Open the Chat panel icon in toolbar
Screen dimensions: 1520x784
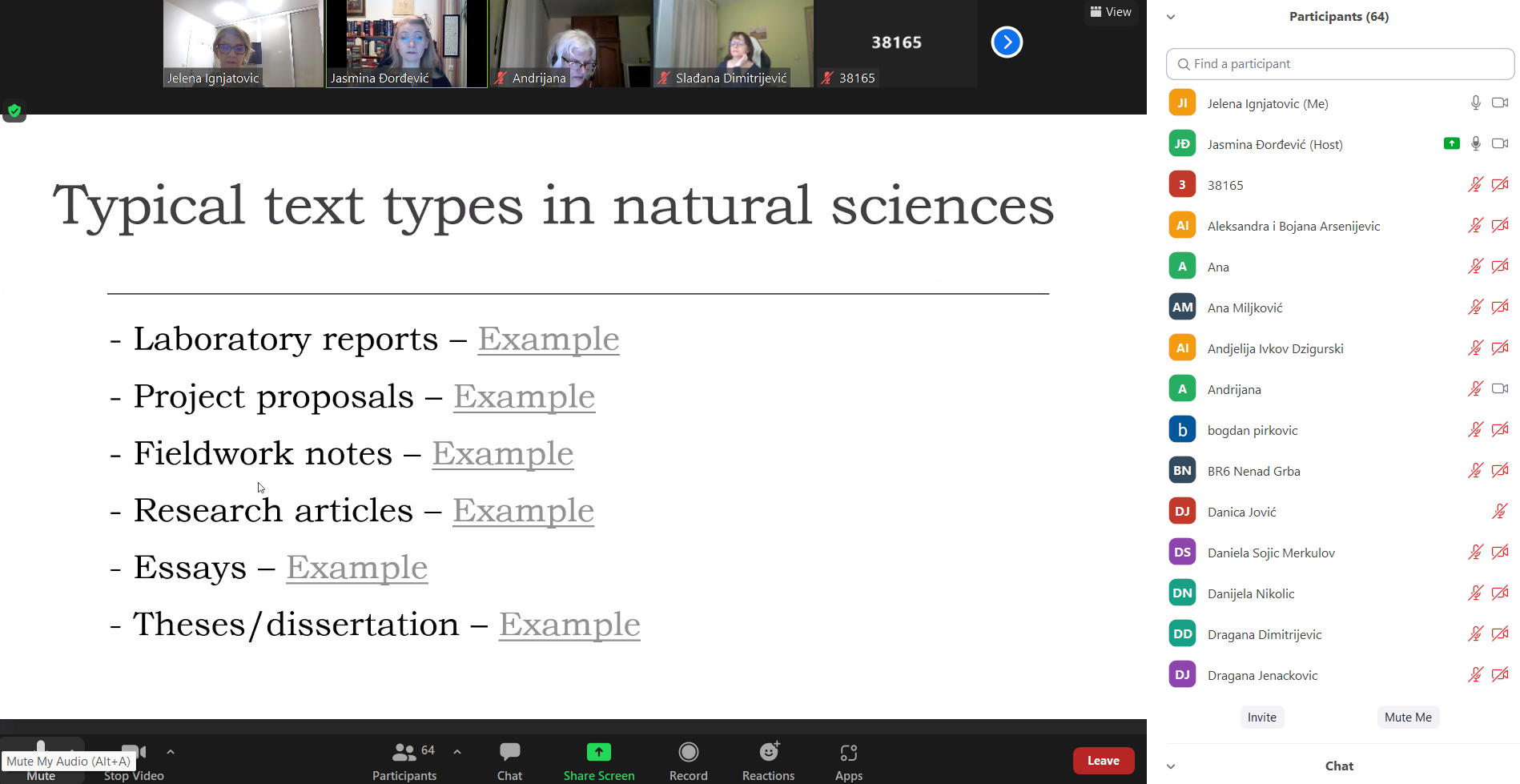pos(509,753)
